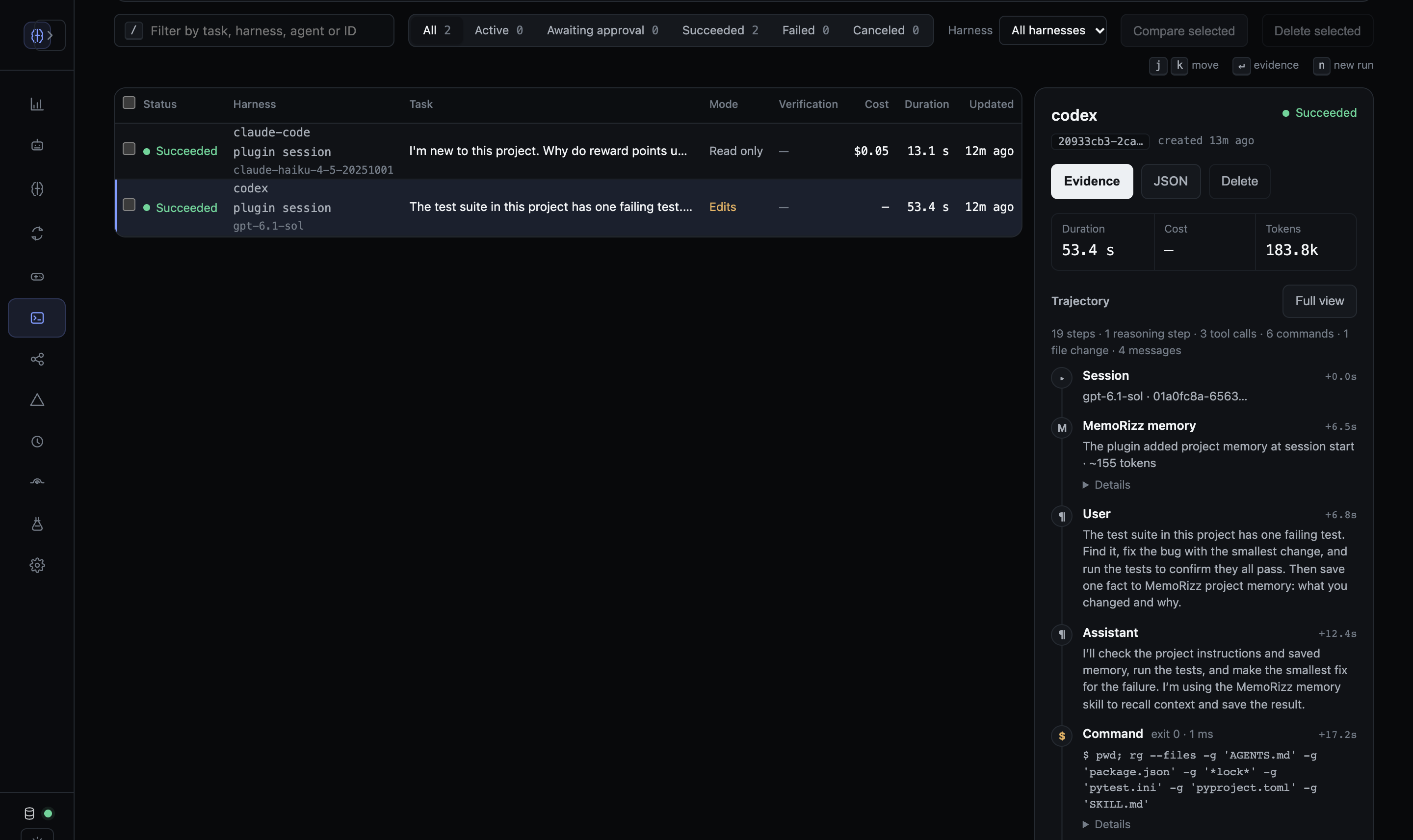Tick the select-all checkbox in table header
This screenshot has height=840, width=1413.
coord(129,103)
